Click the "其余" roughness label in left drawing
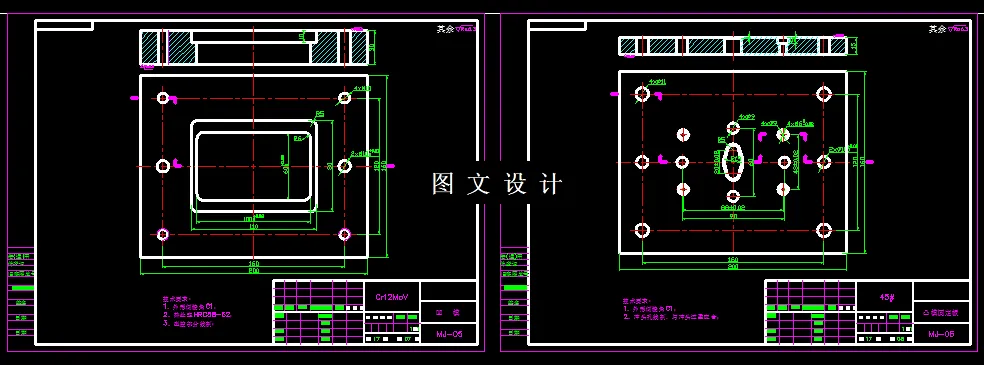The image size is (984, 365). pyautogui.click(x=445, y=29)
